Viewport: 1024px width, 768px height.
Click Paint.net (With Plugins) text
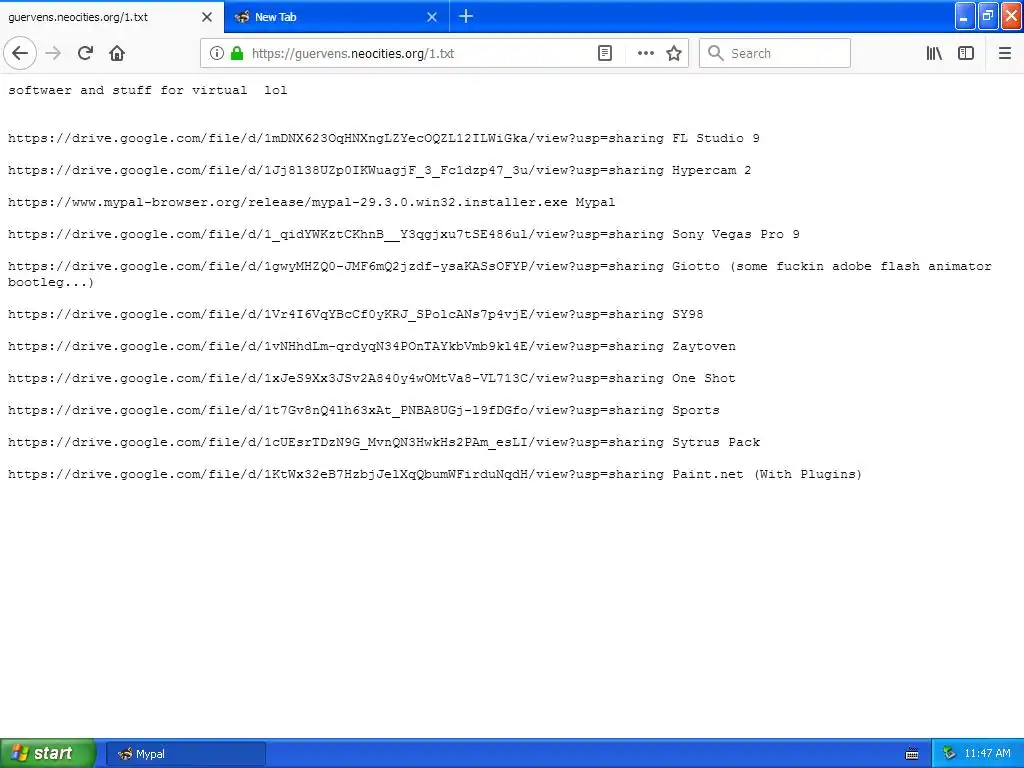tap(767, 474)
